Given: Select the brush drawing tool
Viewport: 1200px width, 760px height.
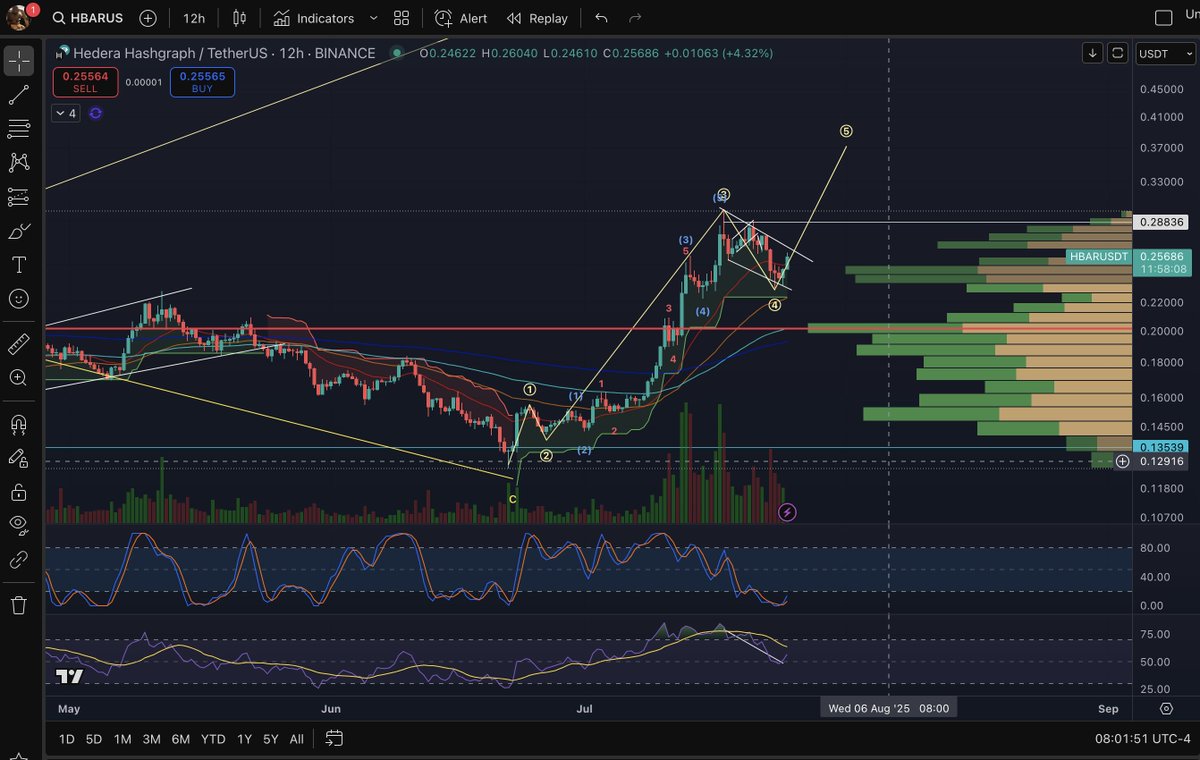Looking at the screenshot, I should point(19,230).
